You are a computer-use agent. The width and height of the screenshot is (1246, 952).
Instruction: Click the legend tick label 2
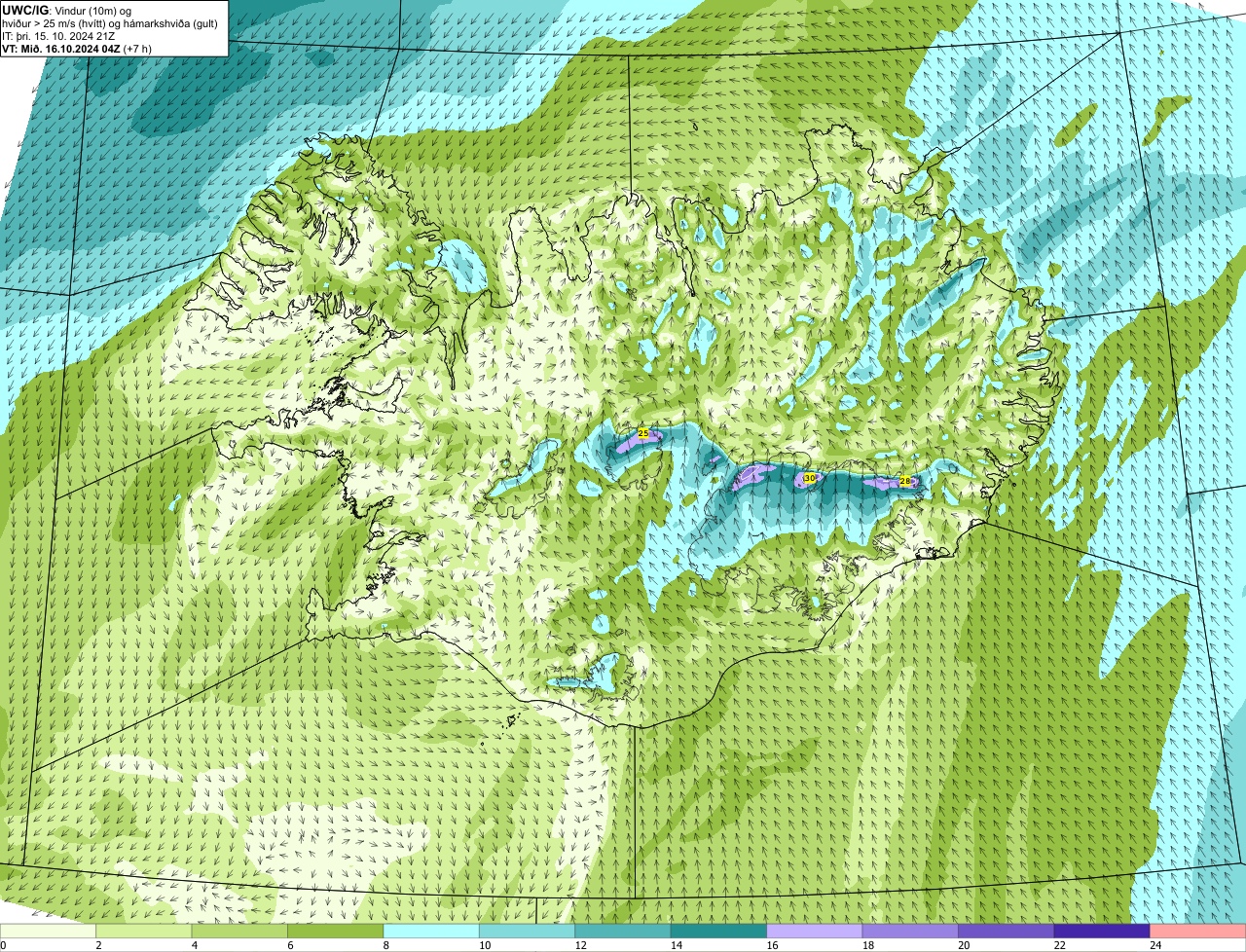pyautogui.click(x=98, y=944)
